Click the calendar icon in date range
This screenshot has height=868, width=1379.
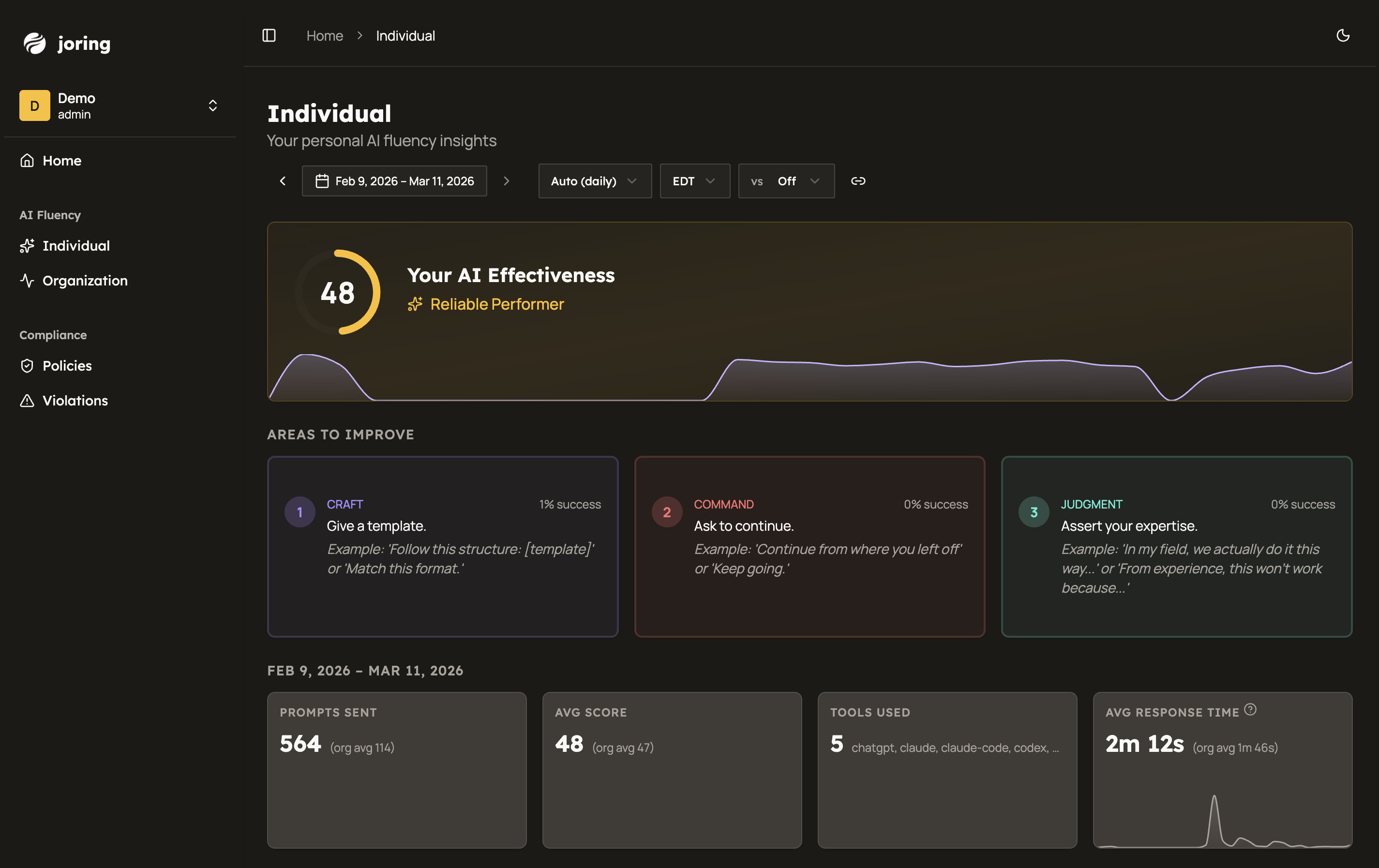322,181
